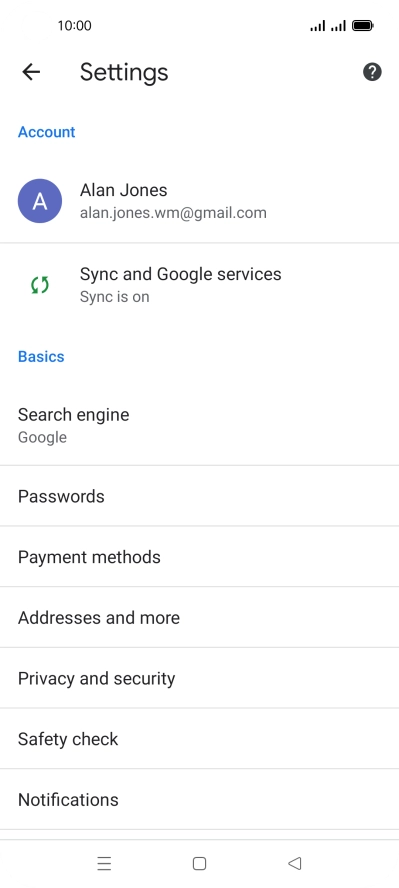Open the help question mark icon
Screen dimensions: 399x888
(x=372, y=72)
